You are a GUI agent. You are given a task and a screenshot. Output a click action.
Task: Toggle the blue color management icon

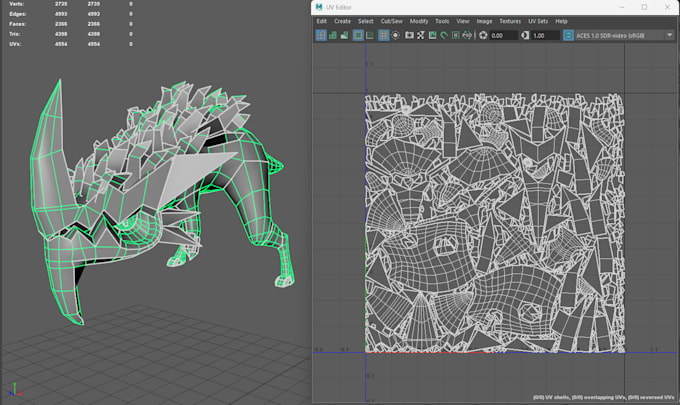point(568,35)
